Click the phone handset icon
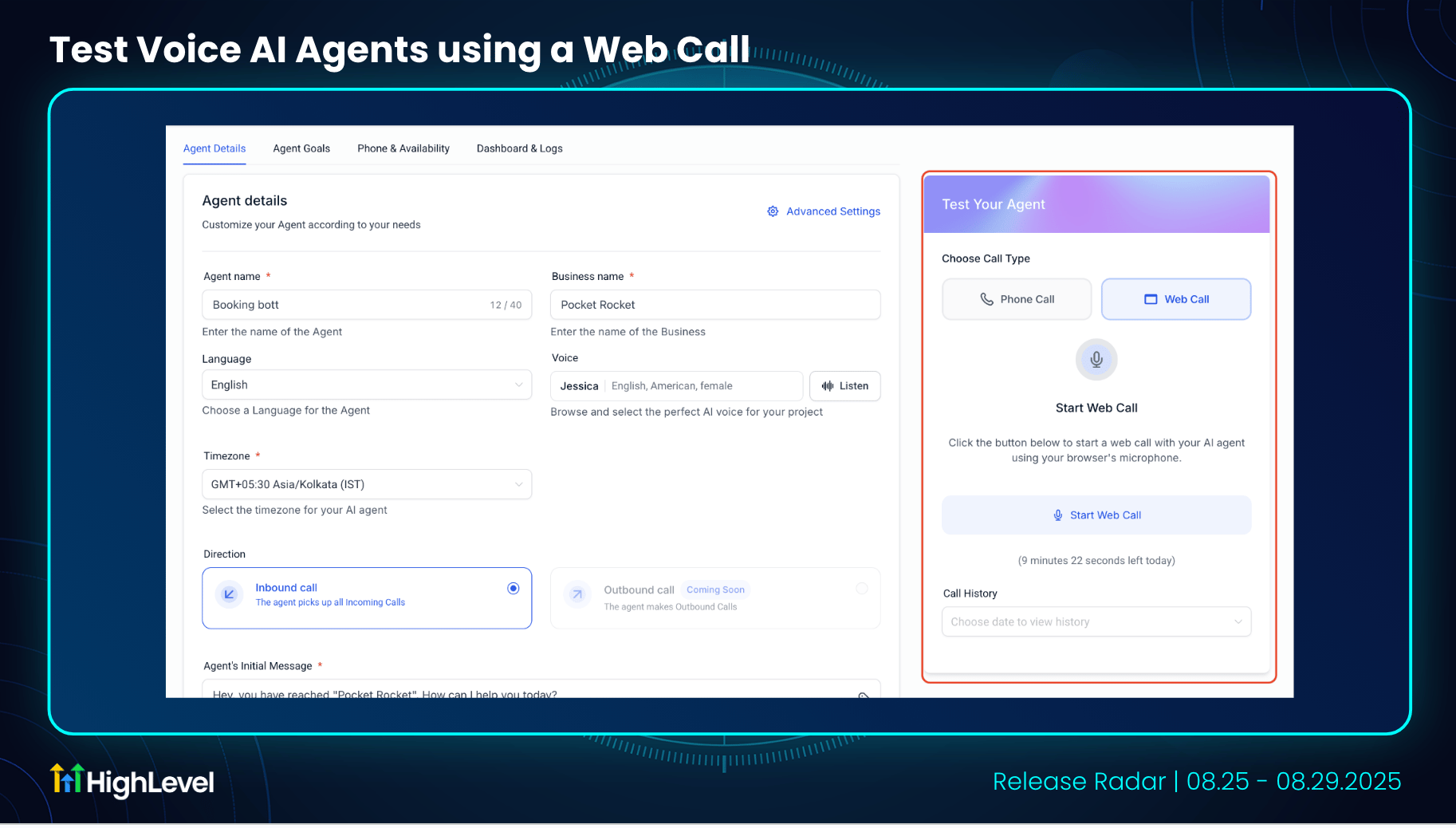 click(986, 299)
